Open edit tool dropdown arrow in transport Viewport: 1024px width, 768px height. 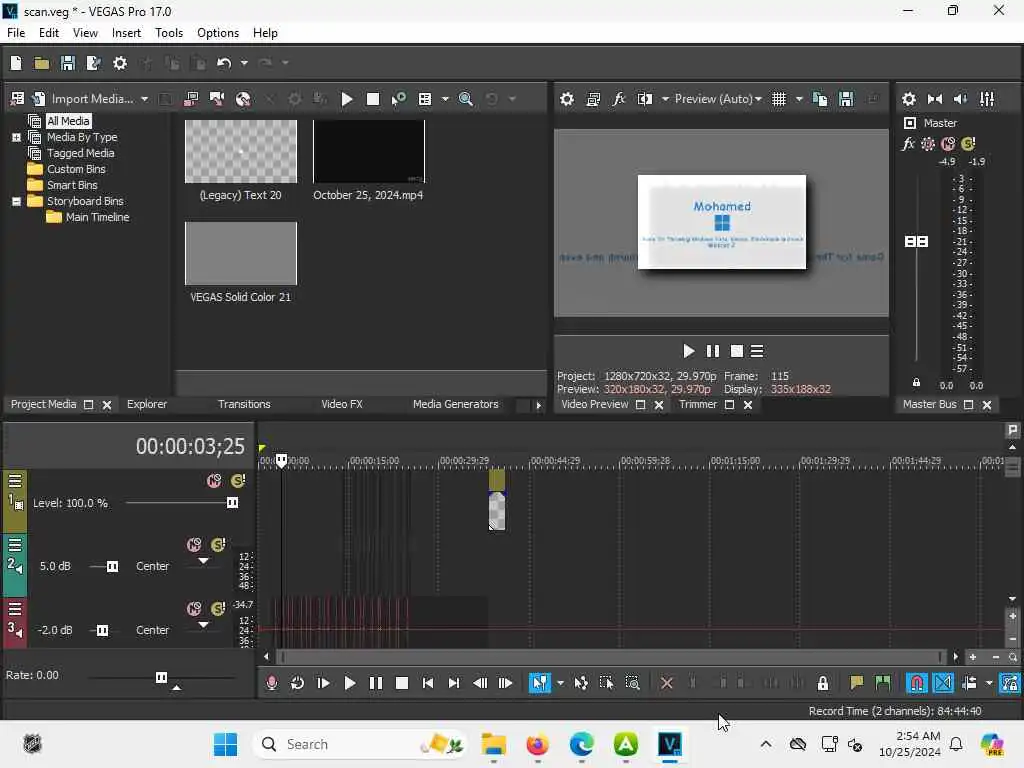[560, 684]
